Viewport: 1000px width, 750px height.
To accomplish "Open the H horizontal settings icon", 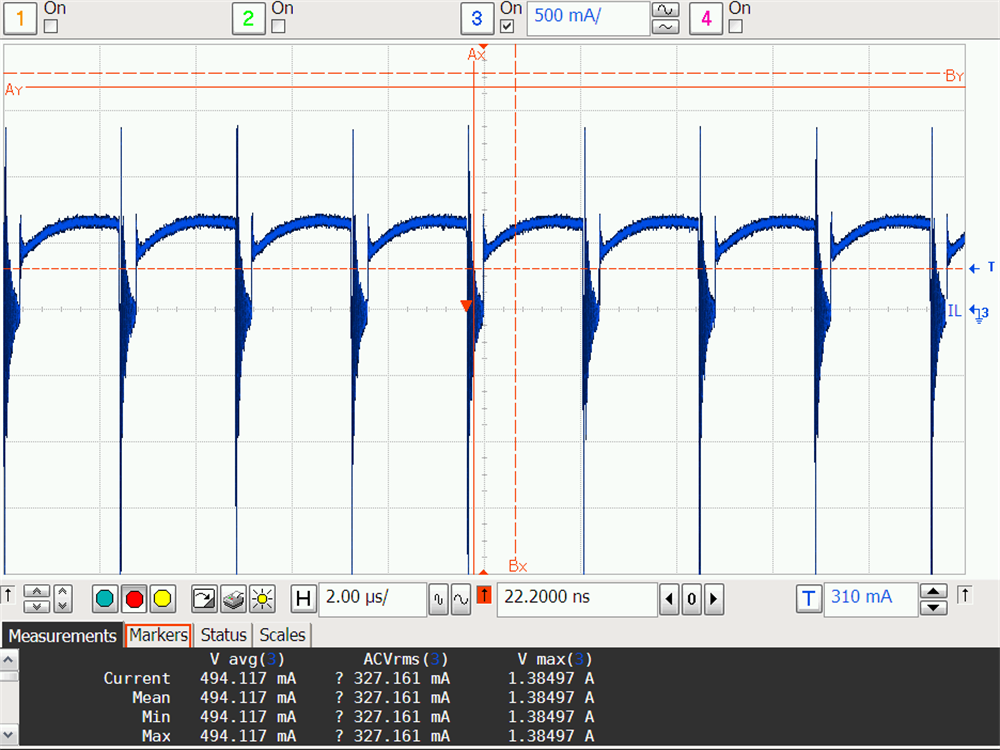I will [x=304, y=599].
